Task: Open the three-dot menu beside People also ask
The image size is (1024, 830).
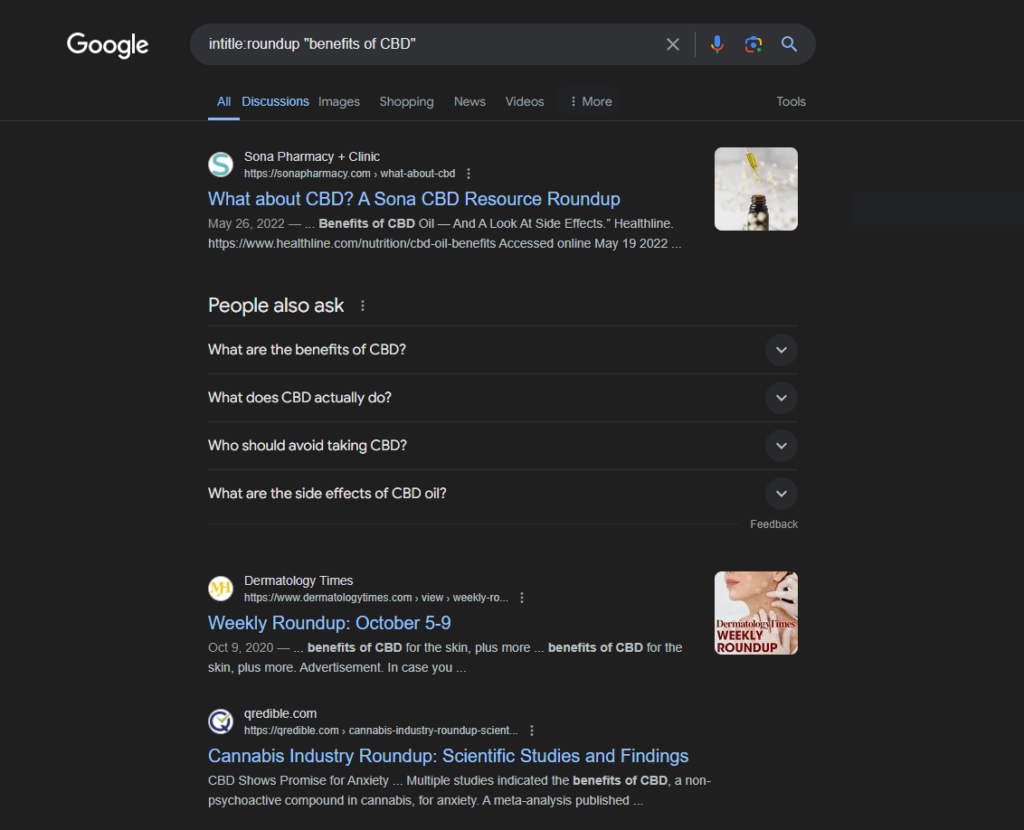Action: 362,305
